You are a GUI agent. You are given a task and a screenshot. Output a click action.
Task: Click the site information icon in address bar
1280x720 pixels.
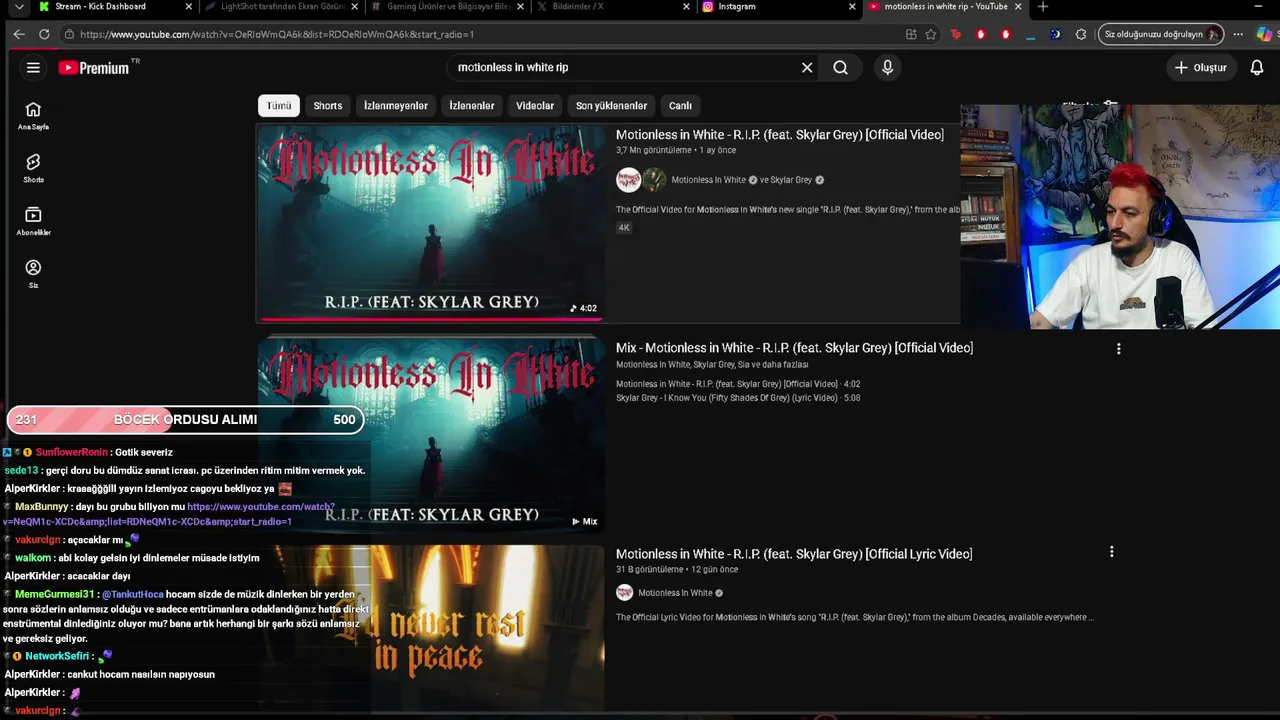pos(69,34)
